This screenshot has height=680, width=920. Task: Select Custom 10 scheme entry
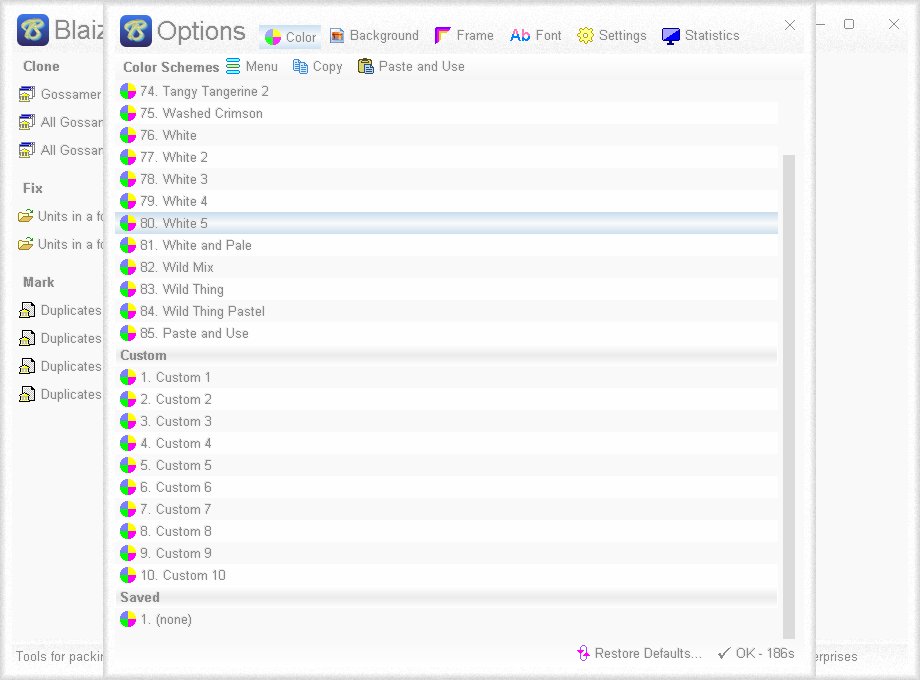coord(447,576)
